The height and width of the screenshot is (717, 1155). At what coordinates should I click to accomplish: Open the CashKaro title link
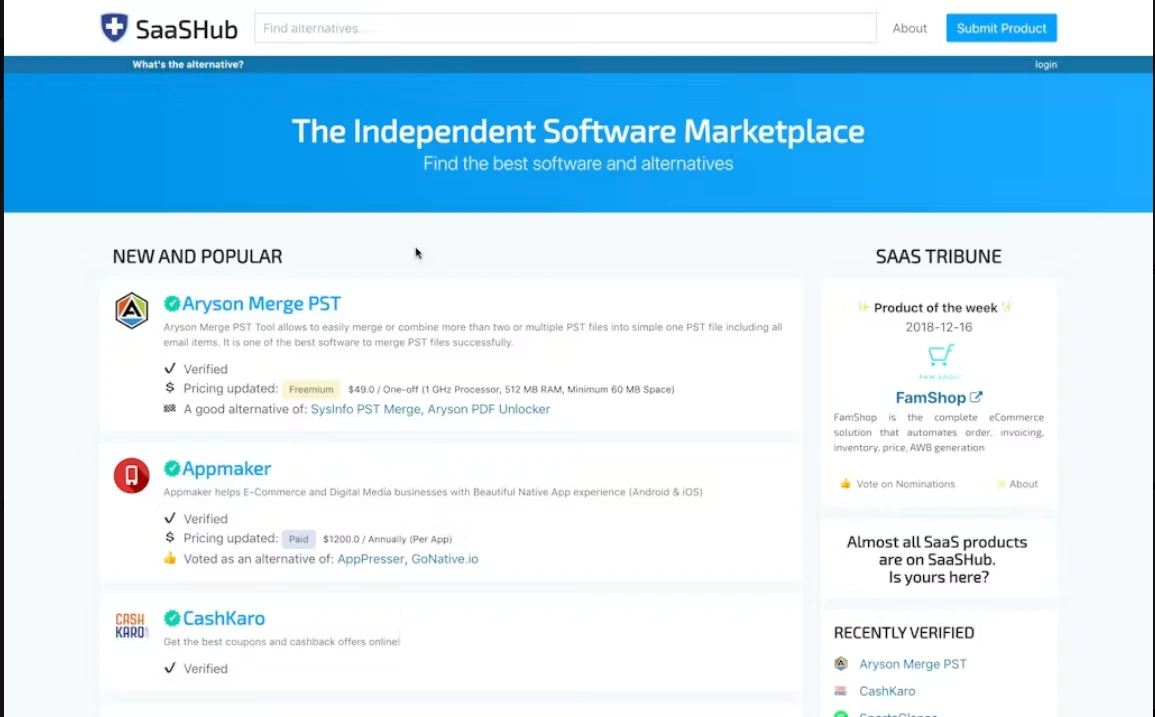[x=224, y=618]
